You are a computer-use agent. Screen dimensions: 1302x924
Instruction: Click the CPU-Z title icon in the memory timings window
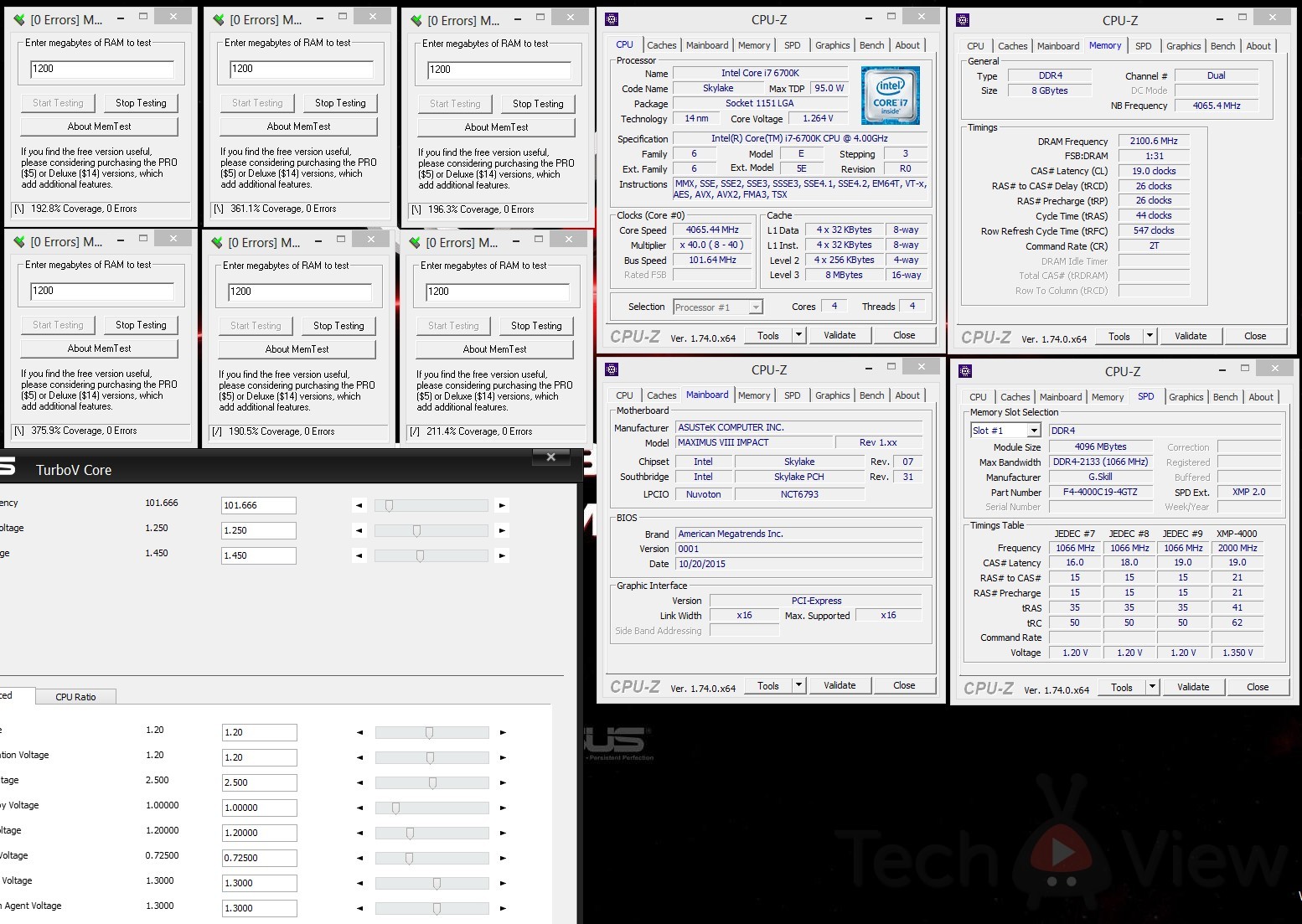tap(963, 20)
